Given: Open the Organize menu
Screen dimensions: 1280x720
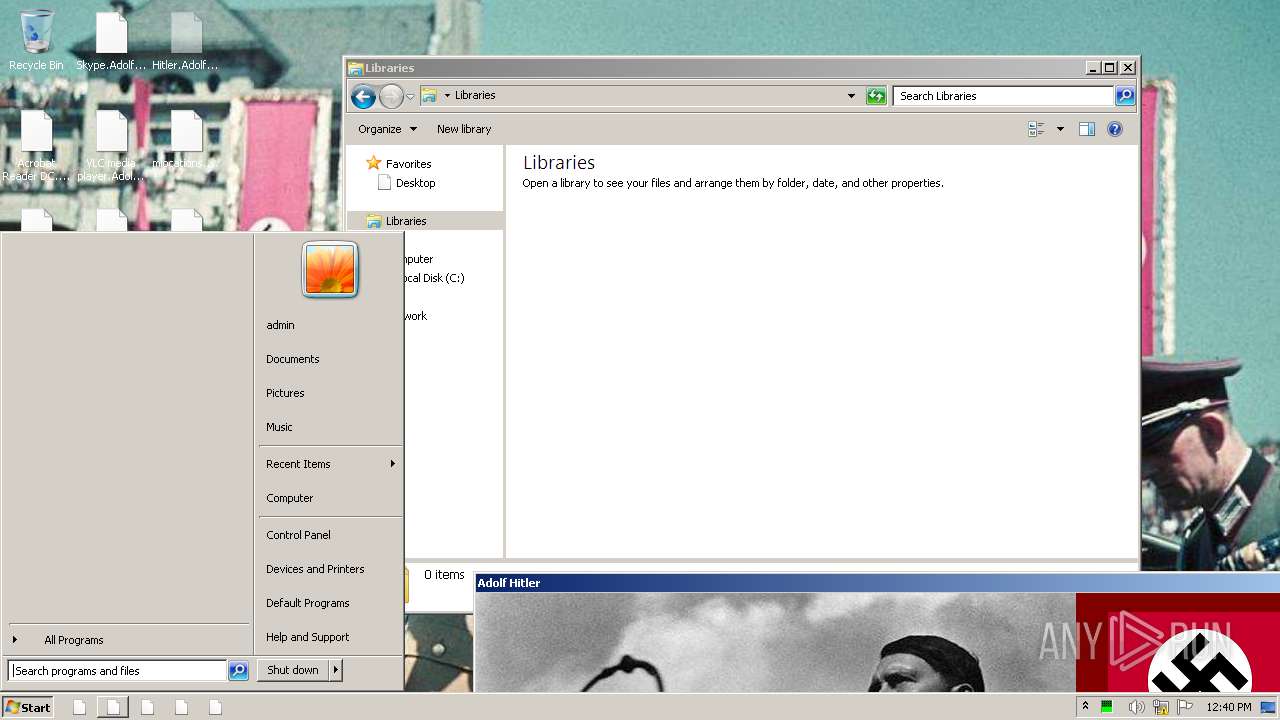Looking at the screenshot, I should [387, 129].
